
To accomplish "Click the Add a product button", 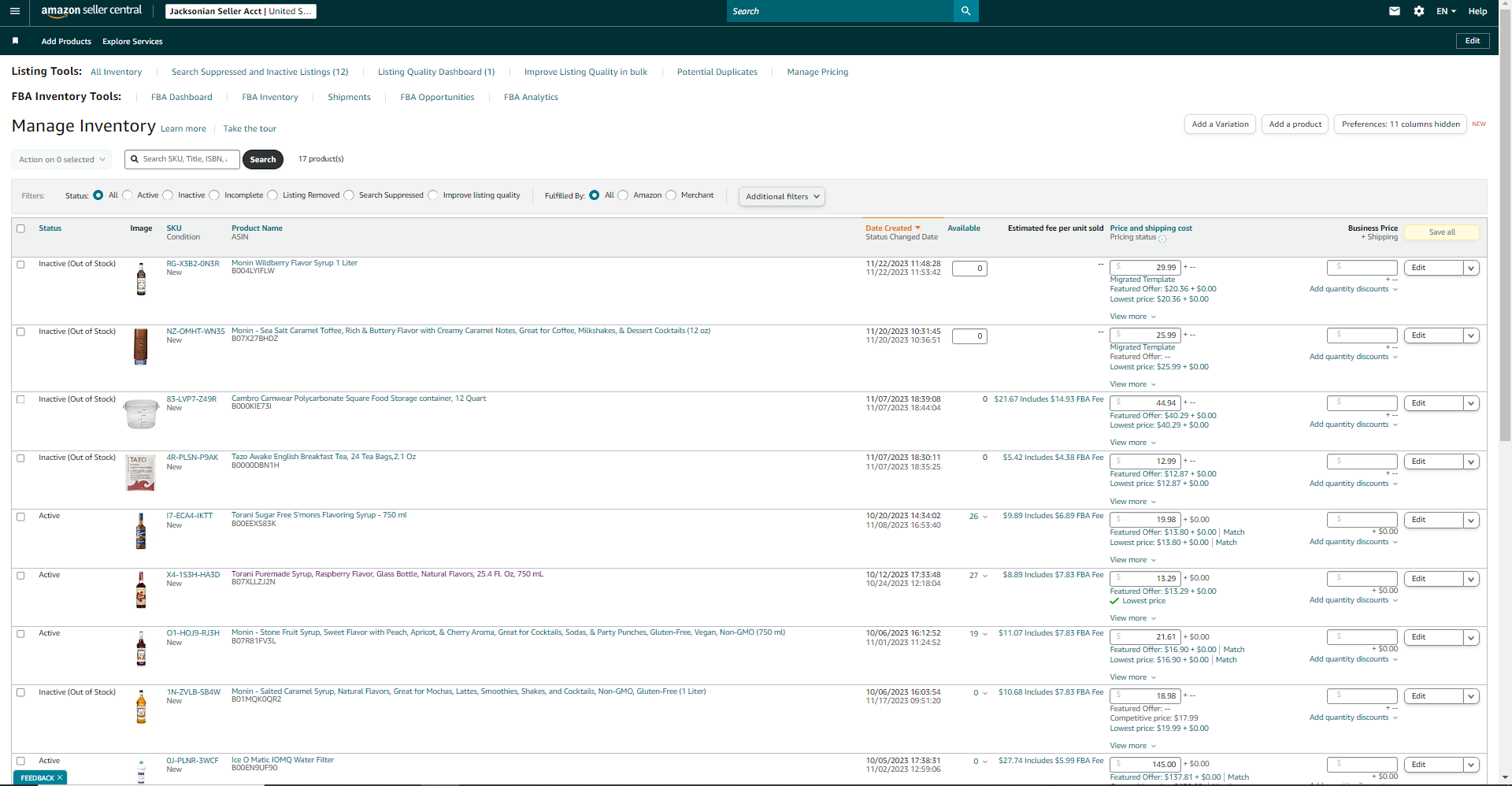I will (1295, 124).
